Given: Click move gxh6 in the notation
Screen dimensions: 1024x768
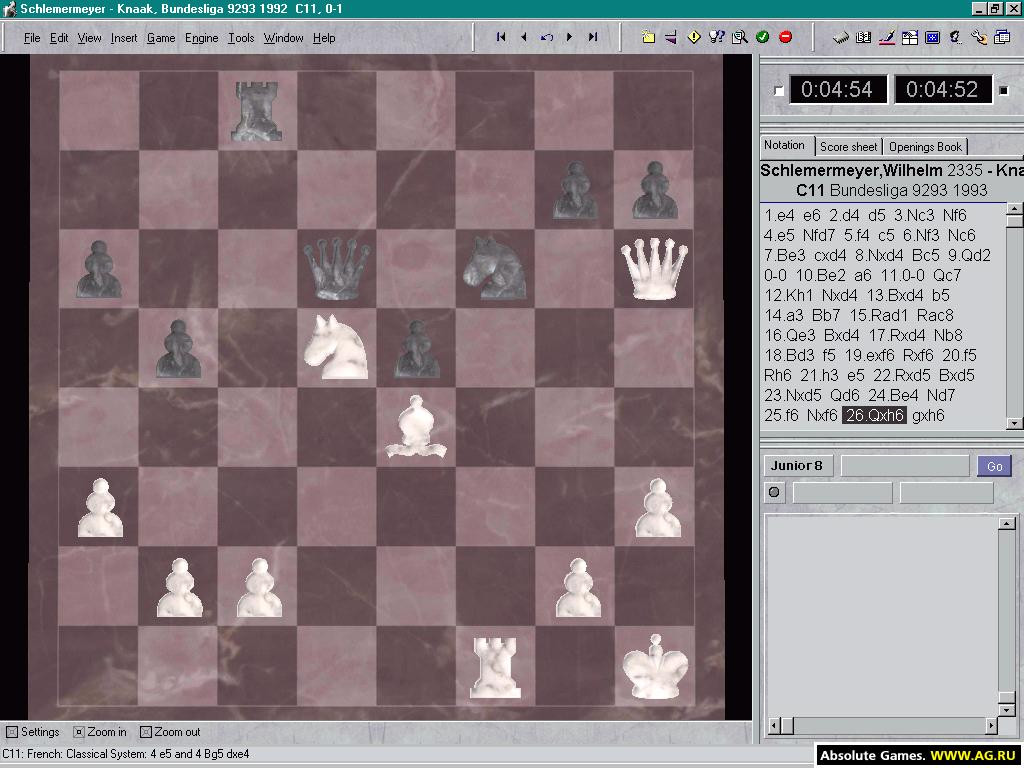Looking at the screenshot, I should click(x=928, y=415).
